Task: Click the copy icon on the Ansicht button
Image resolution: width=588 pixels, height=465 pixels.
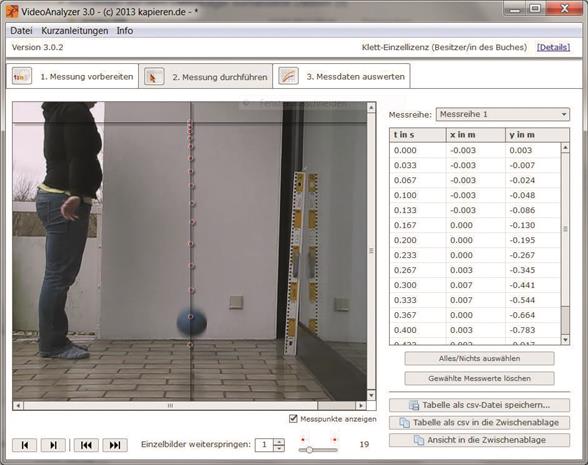Action: [418, 440]
